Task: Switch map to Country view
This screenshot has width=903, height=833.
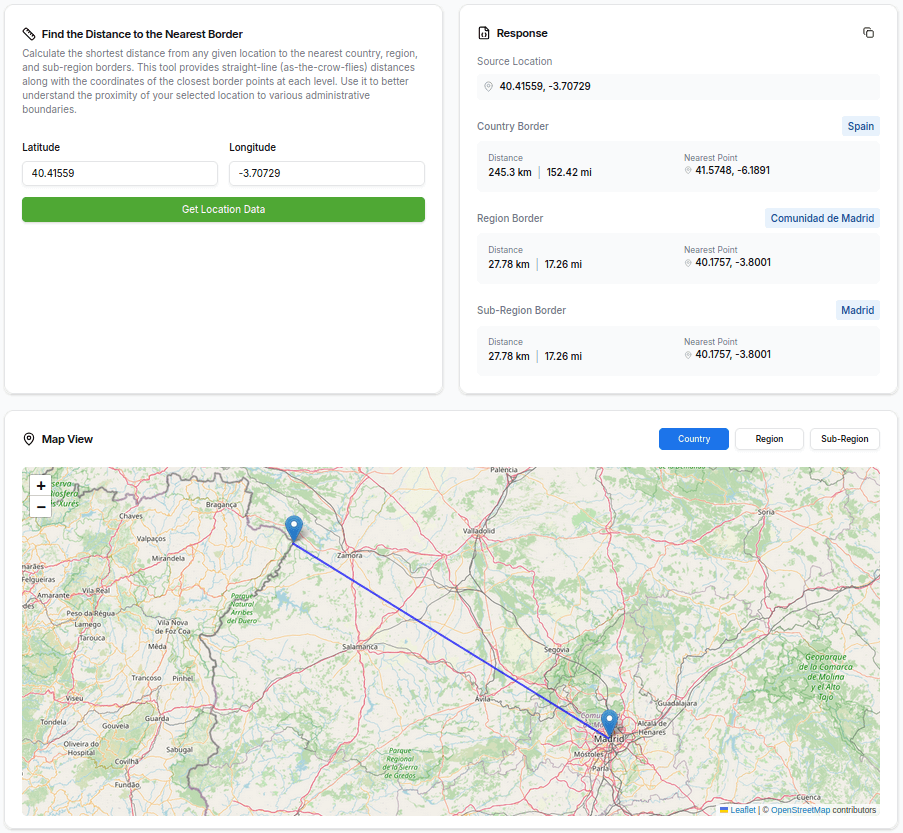Action: coord(694,439)
